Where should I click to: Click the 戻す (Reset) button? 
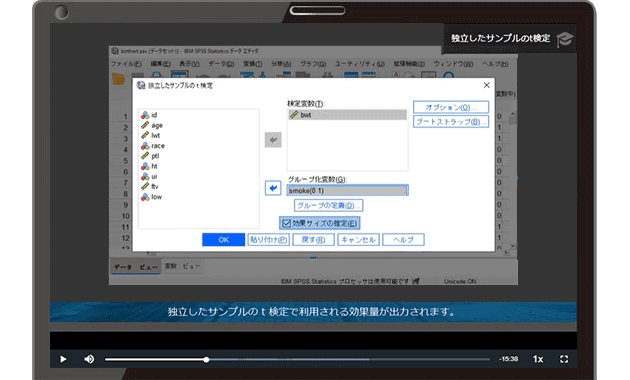tap(313, 240)
